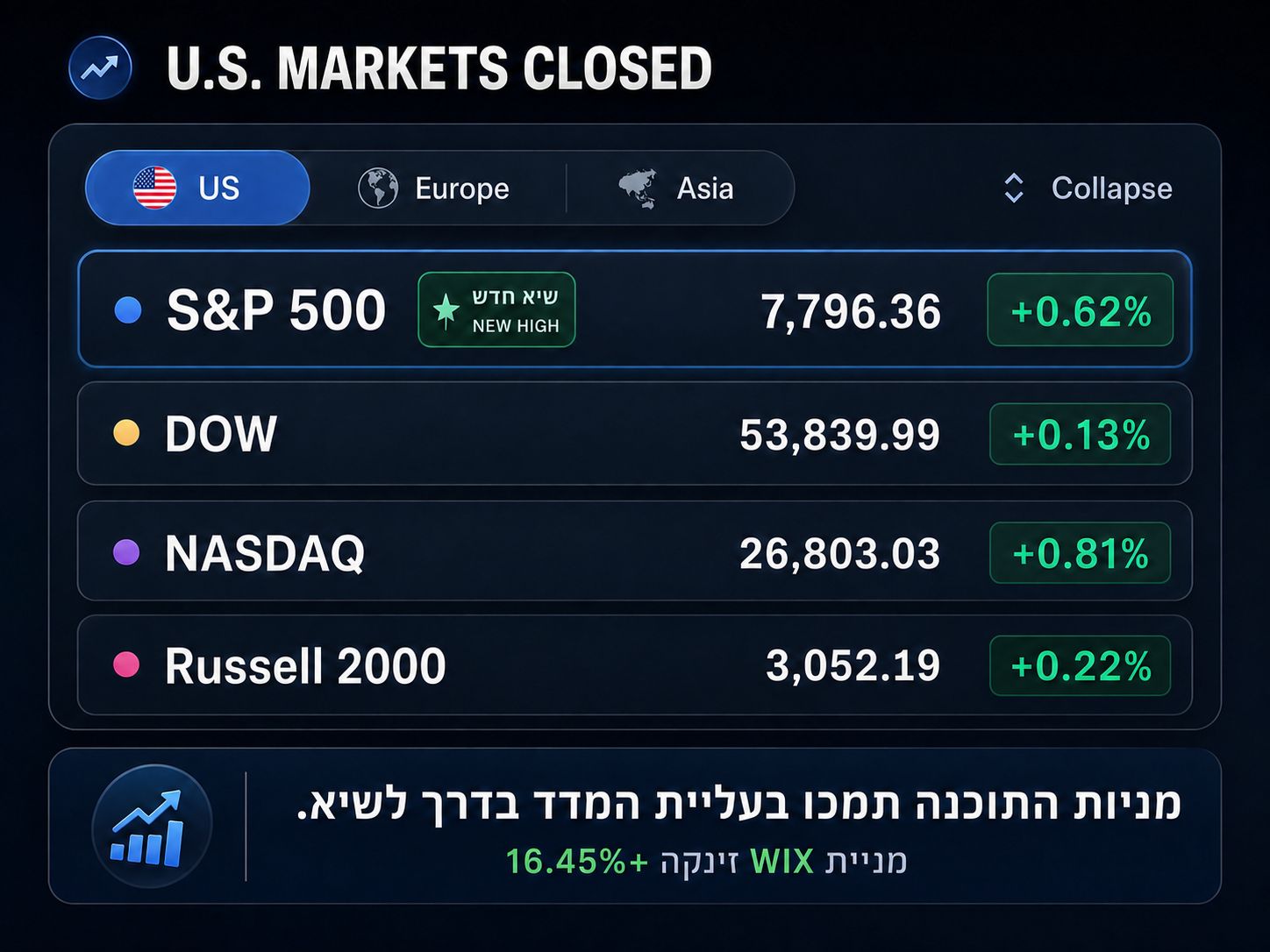Click the Europe globe icon
The height and width of the screenshot is (952, 1270).
point(378,188)
